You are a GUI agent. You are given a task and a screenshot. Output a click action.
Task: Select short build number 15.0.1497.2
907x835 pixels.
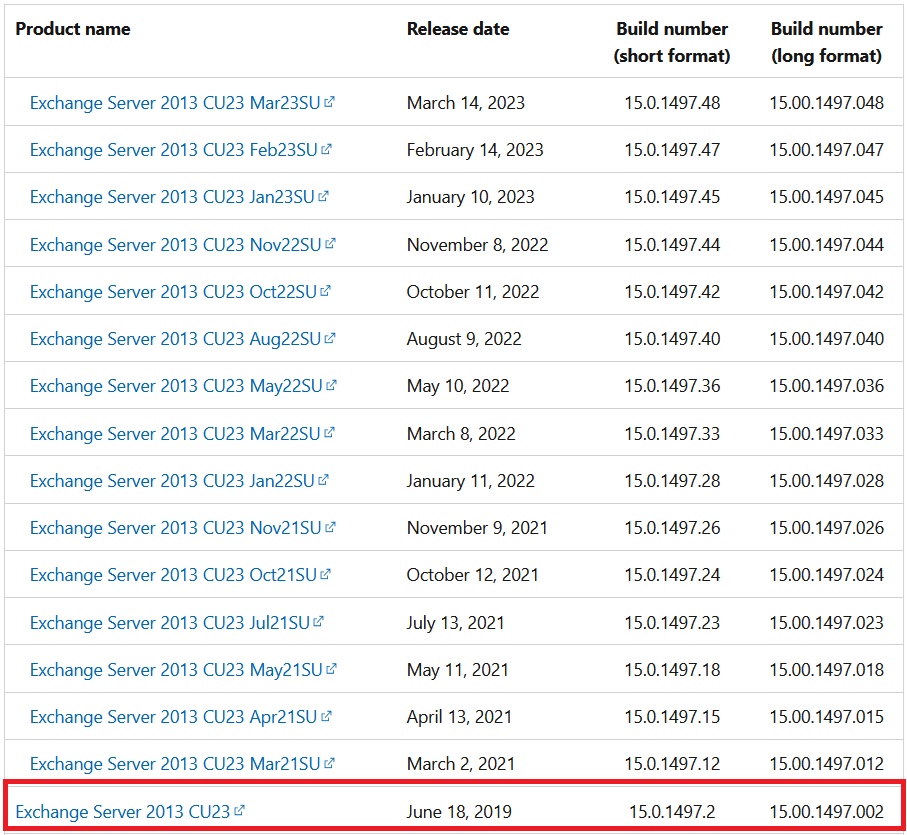point(672,812)
